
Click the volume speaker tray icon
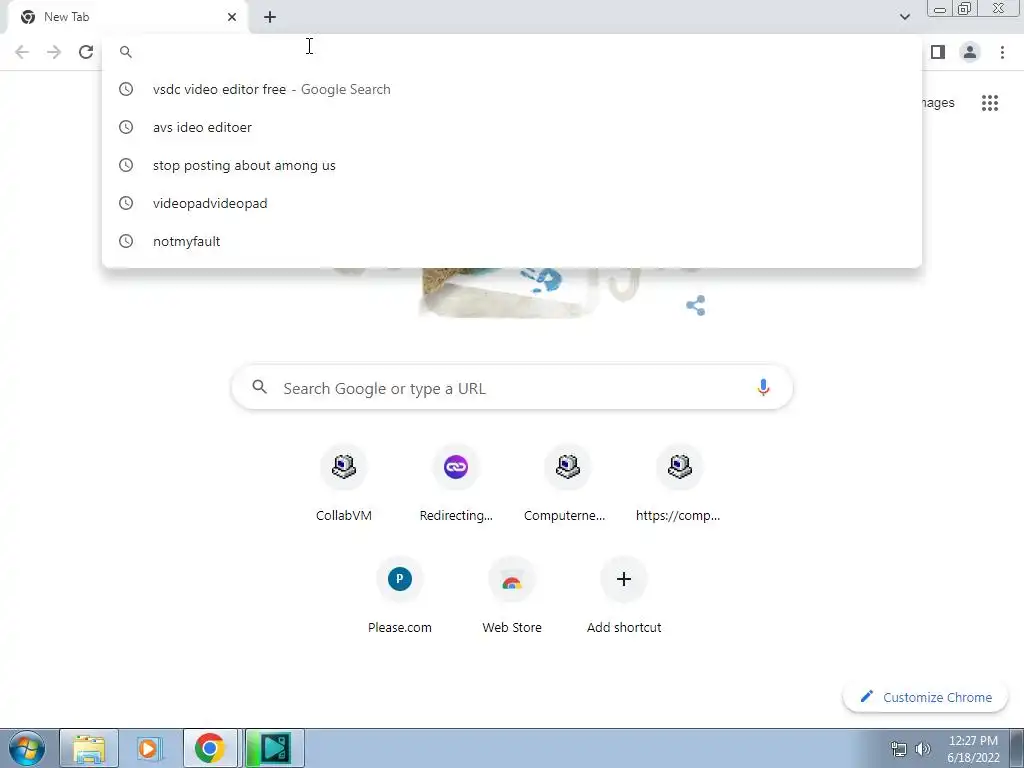[x=923, y=749]
